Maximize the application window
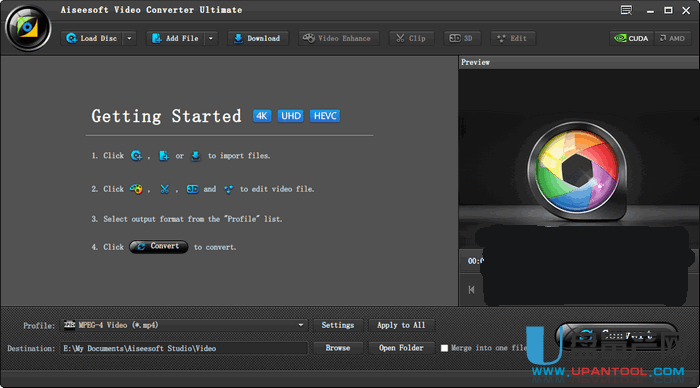The width and height of the screenshot is (700, 388). point(668,10)
